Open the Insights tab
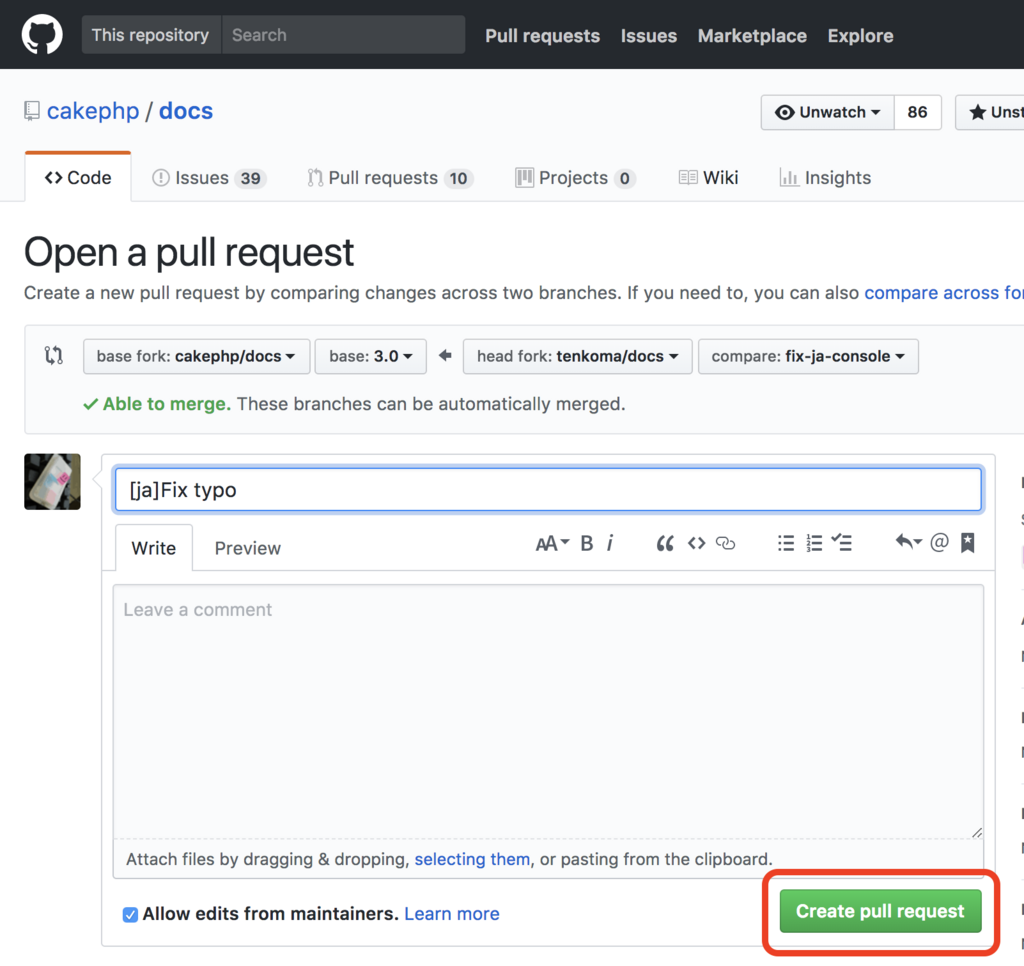The height and width of the screenshot is (966, 1024). click(x=825, y=178)
